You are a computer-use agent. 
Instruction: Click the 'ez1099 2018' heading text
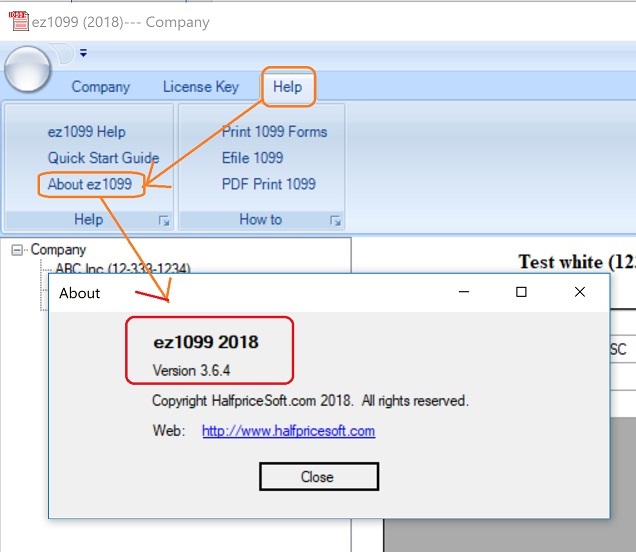click(x=206, y=342)
